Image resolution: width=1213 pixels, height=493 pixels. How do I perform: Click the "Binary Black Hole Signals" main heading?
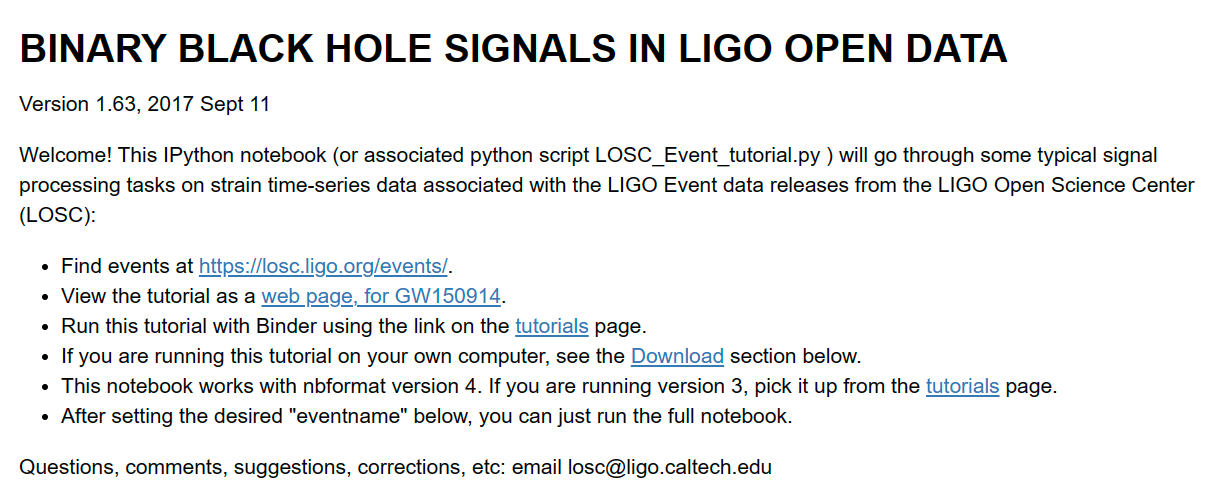(x=513, y=49)
